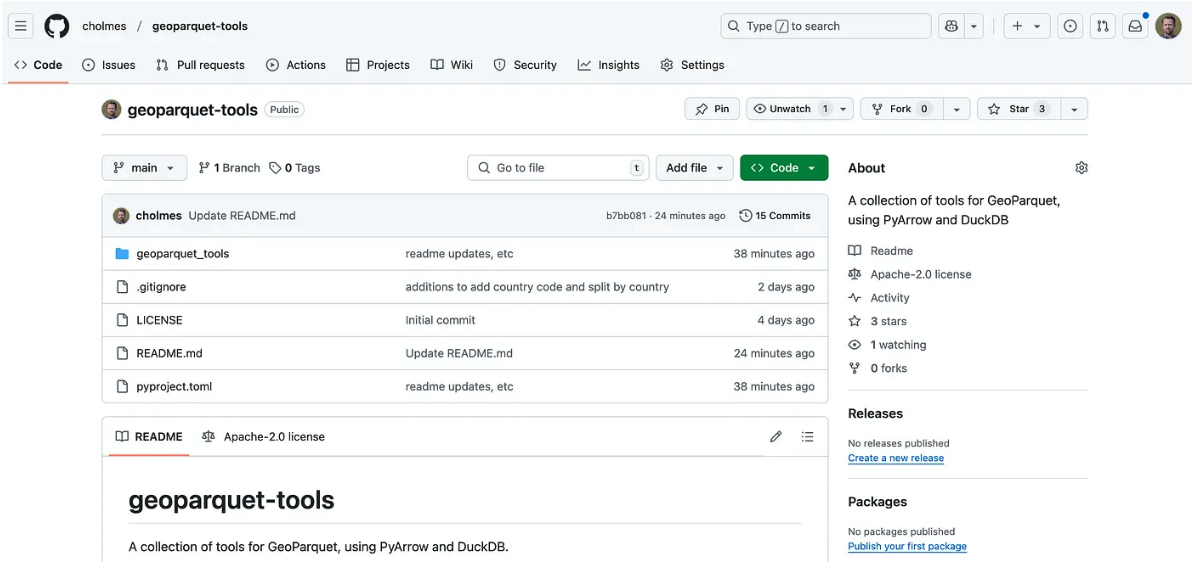Pin the repository to profile
The image size is (1193, 582).
point(712,109)
